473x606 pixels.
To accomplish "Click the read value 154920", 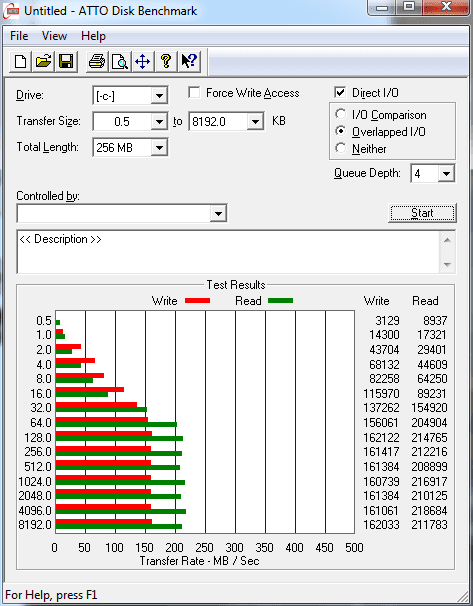I will tap(429, 408).
